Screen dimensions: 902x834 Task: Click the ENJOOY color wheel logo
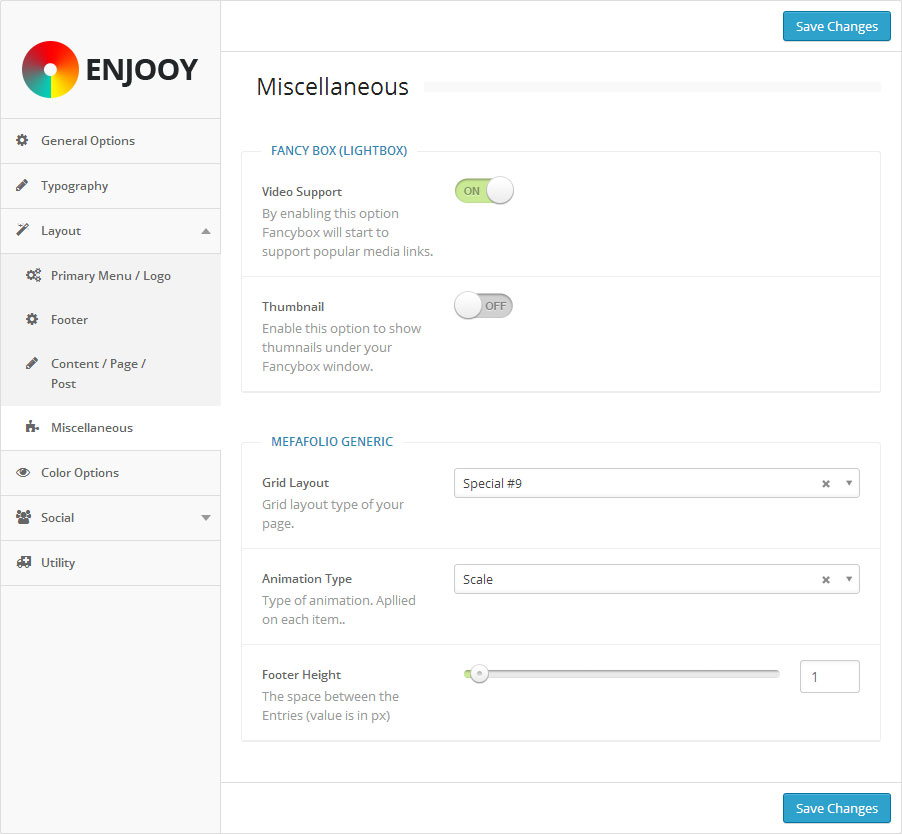coord(50,69)
